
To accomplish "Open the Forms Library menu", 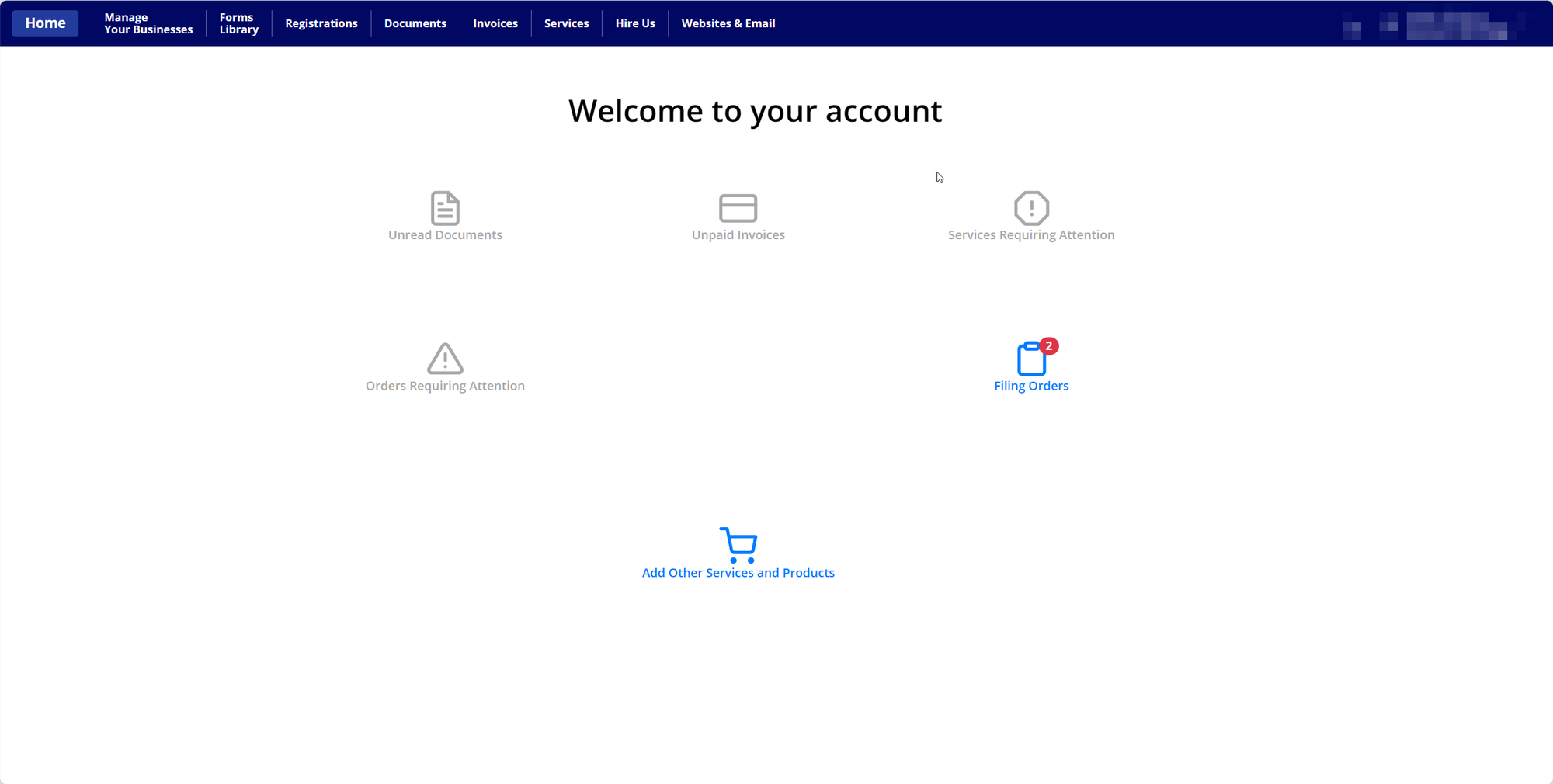I will (x=238, y=23).
